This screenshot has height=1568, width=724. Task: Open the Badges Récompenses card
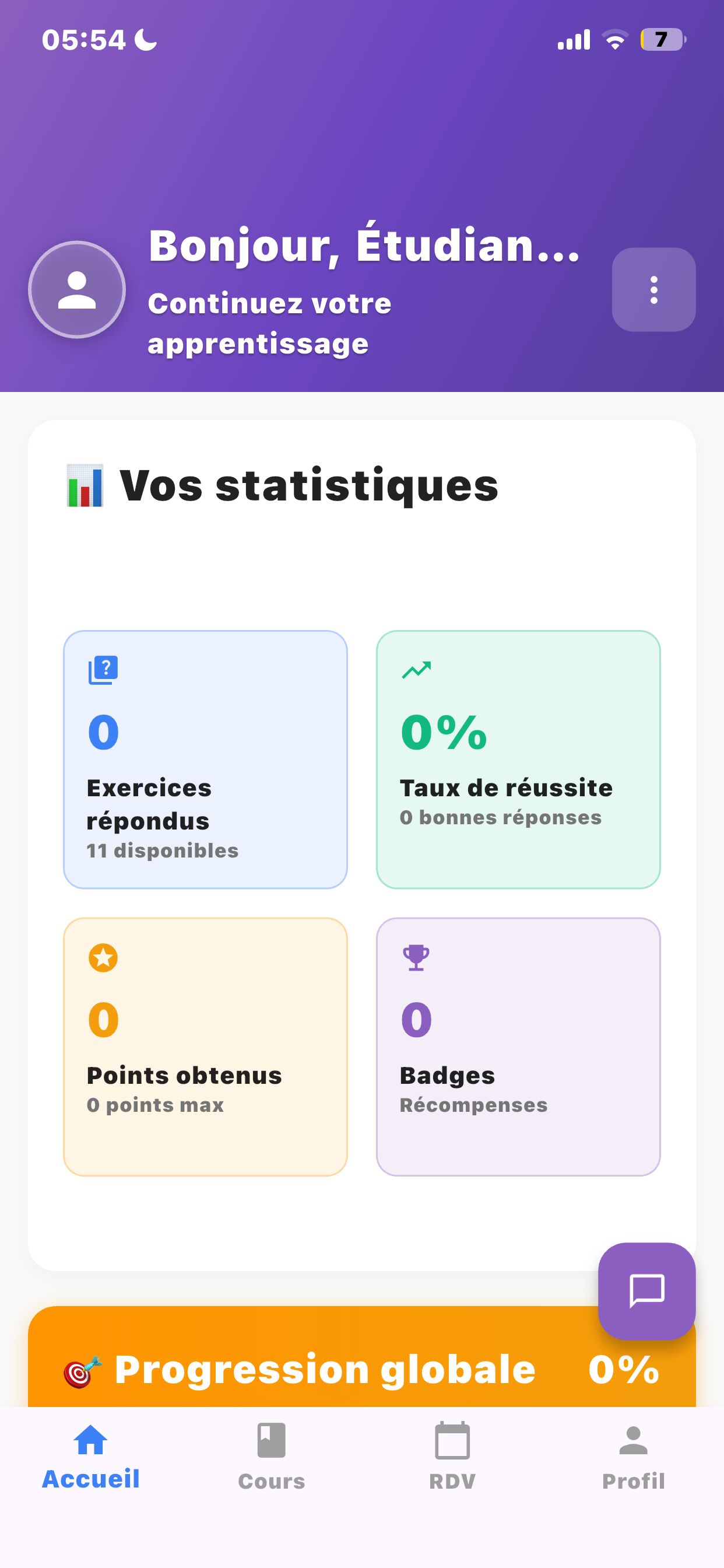pos(518,1047)
